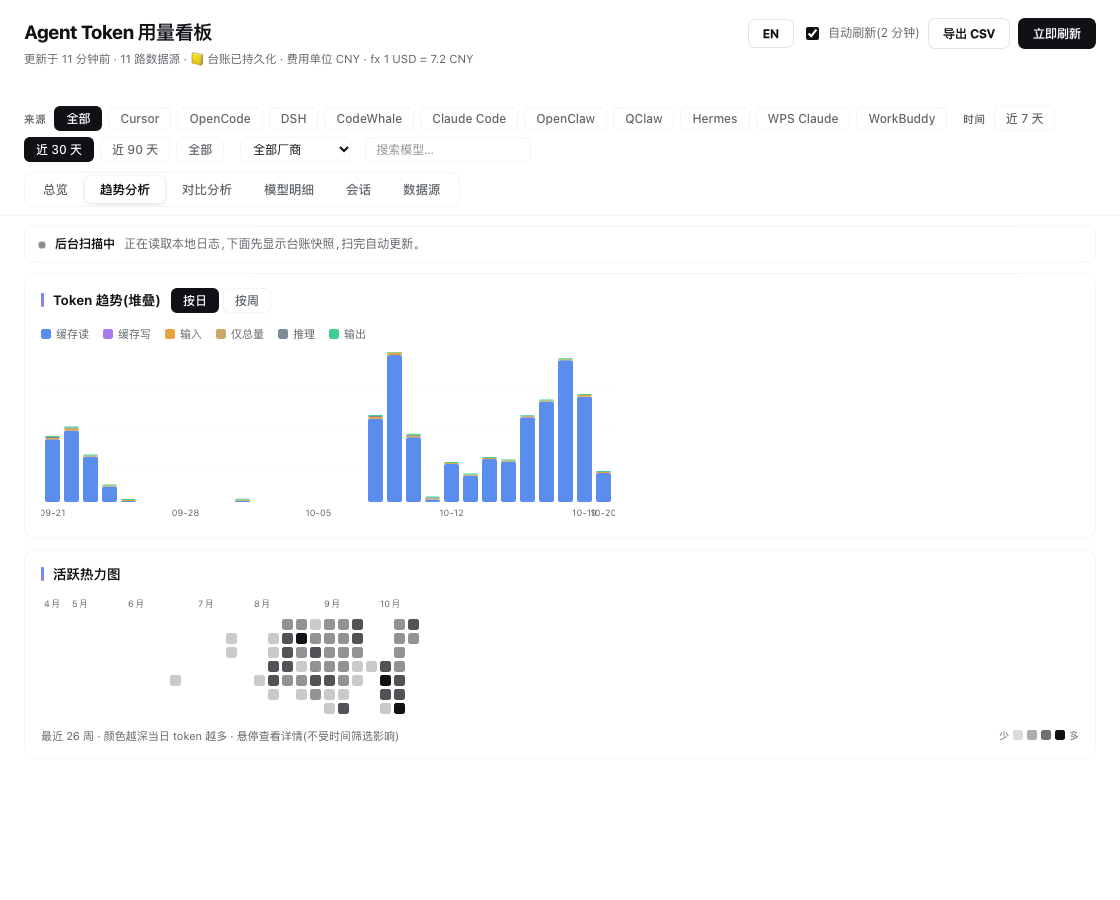
Task: Toggle the 仅总量 legend swatch
Action: tap(221, 334)
